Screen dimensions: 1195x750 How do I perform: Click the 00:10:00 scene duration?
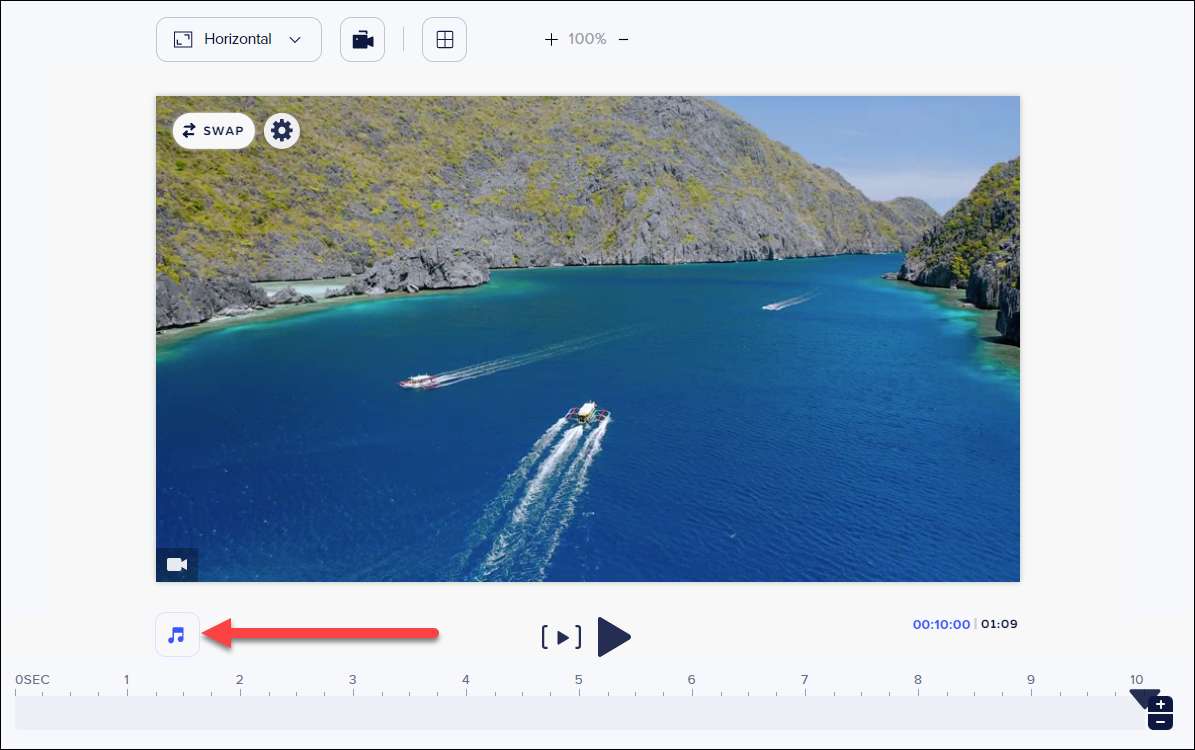940,625
